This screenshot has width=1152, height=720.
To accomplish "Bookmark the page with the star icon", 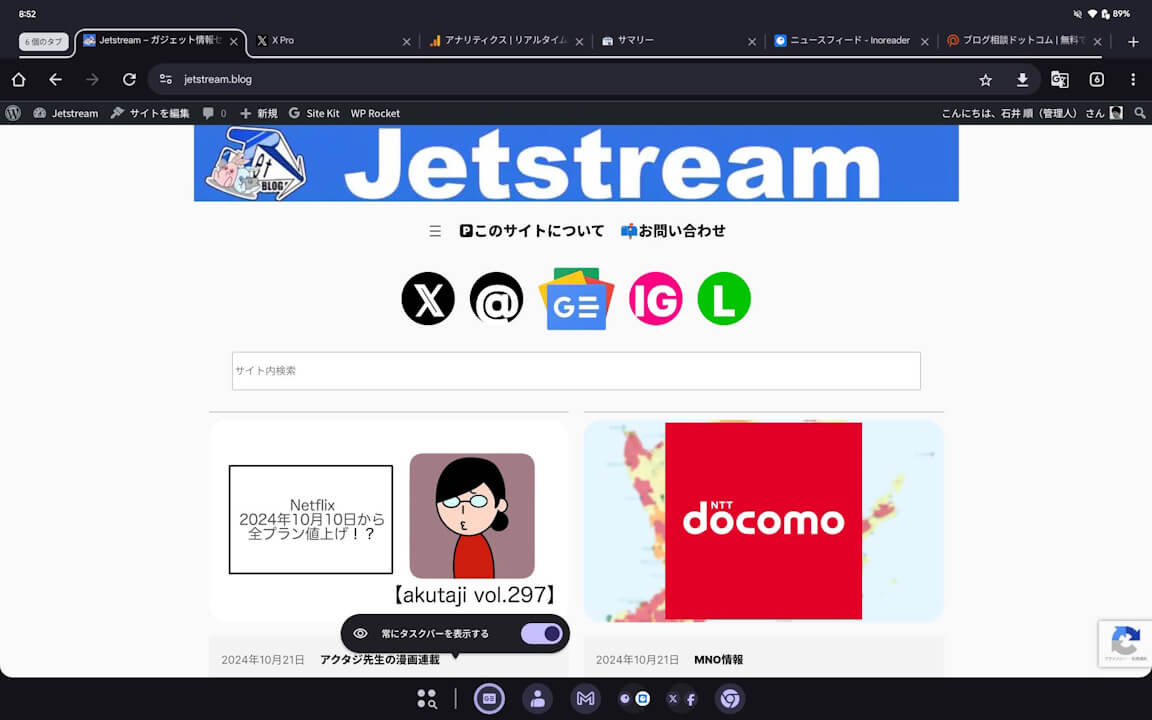I will pyautogui.click(x=986, y=79).
